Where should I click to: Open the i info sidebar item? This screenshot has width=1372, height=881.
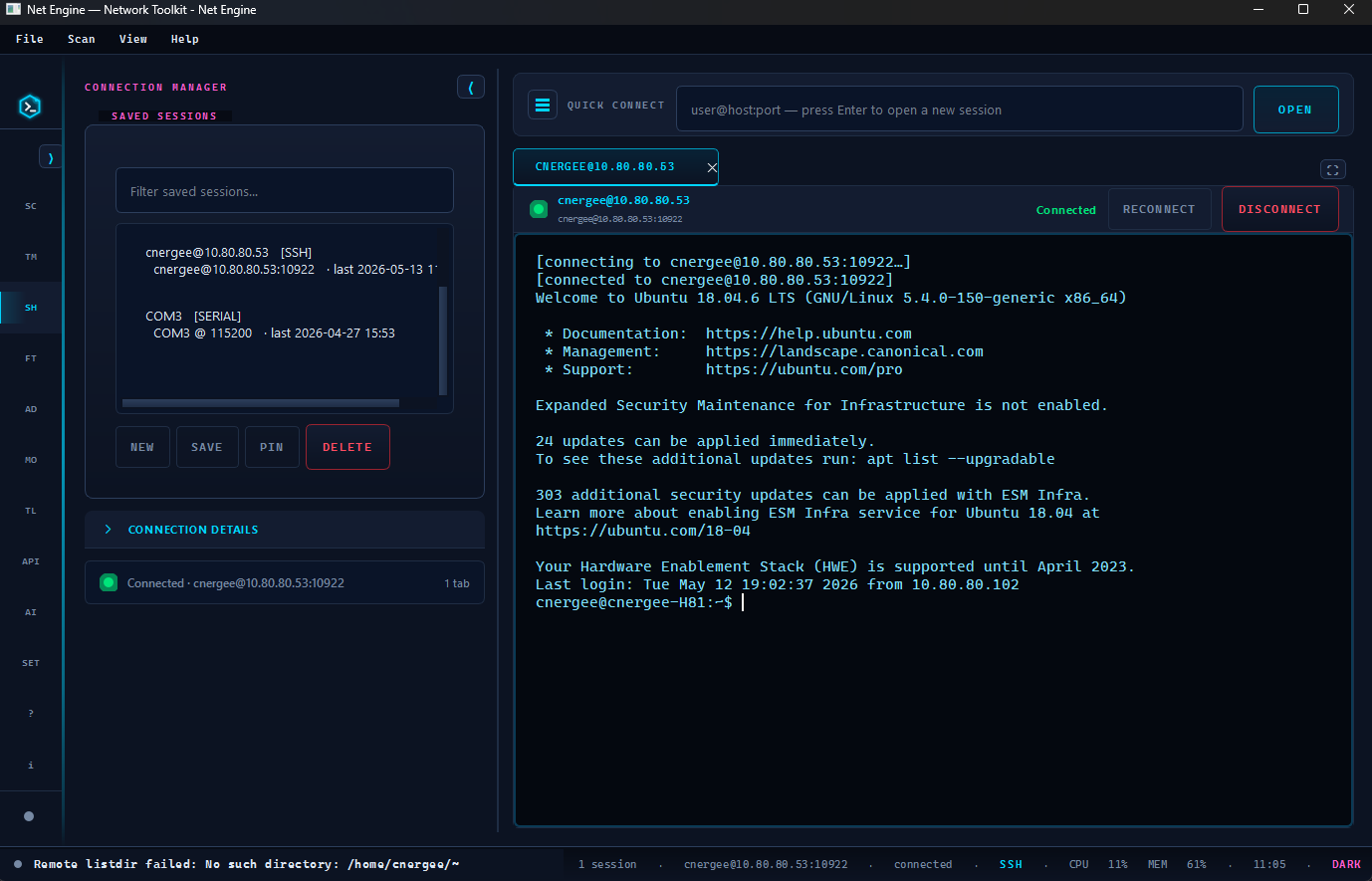point(31,766)
